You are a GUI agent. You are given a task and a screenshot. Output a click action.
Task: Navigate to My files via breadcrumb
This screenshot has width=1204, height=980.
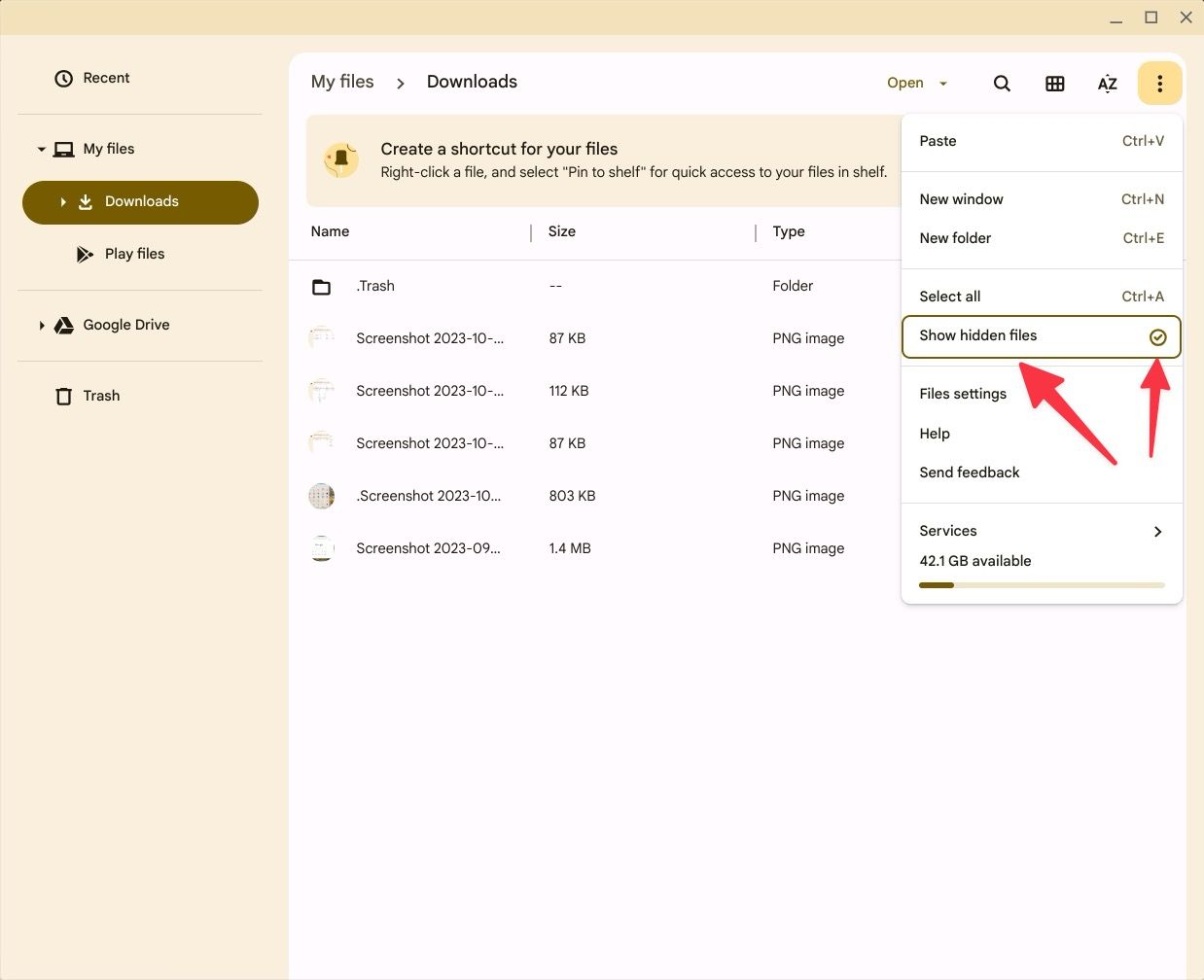tap(342, 82)
